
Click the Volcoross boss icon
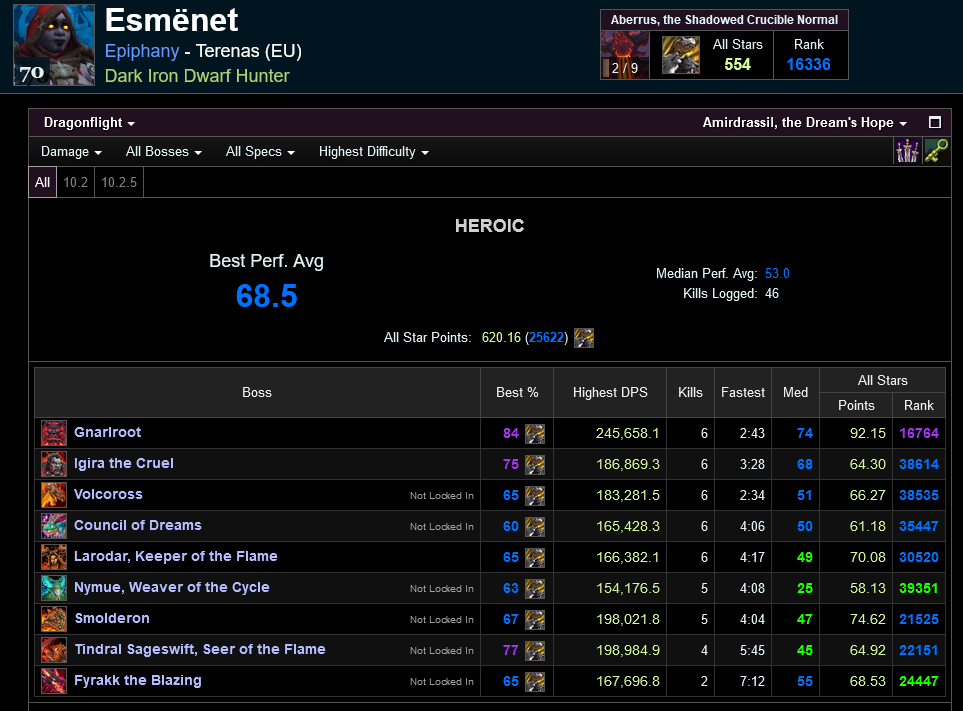click(x=54, y=495)
